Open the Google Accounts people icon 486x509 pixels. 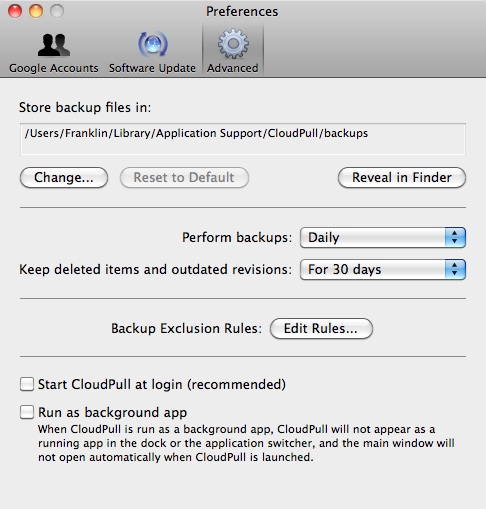click(54, 45)
